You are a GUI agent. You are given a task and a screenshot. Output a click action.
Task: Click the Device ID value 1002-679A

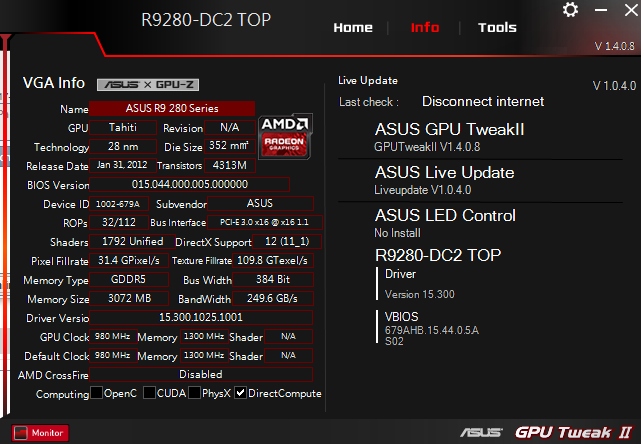(119, 204)
